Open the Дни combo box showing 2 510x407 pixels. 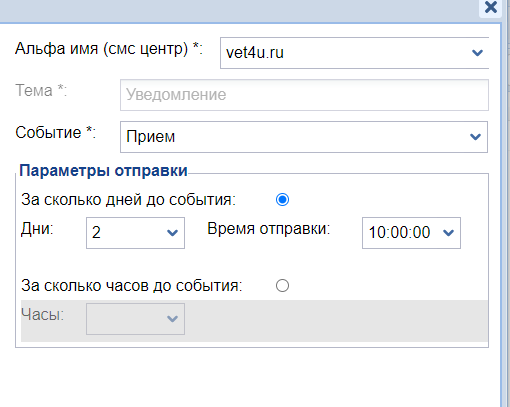click(x=135, y=233)
